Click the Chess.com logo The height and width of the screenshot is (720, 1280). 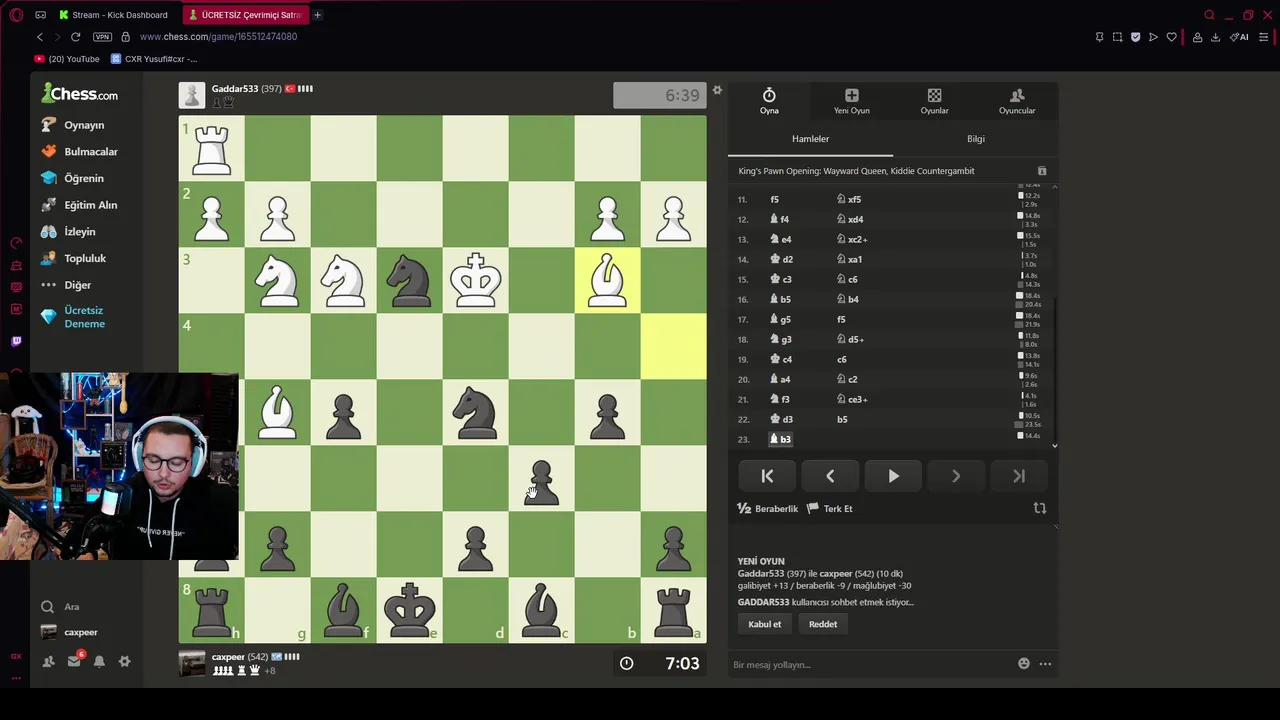(80, 94)
